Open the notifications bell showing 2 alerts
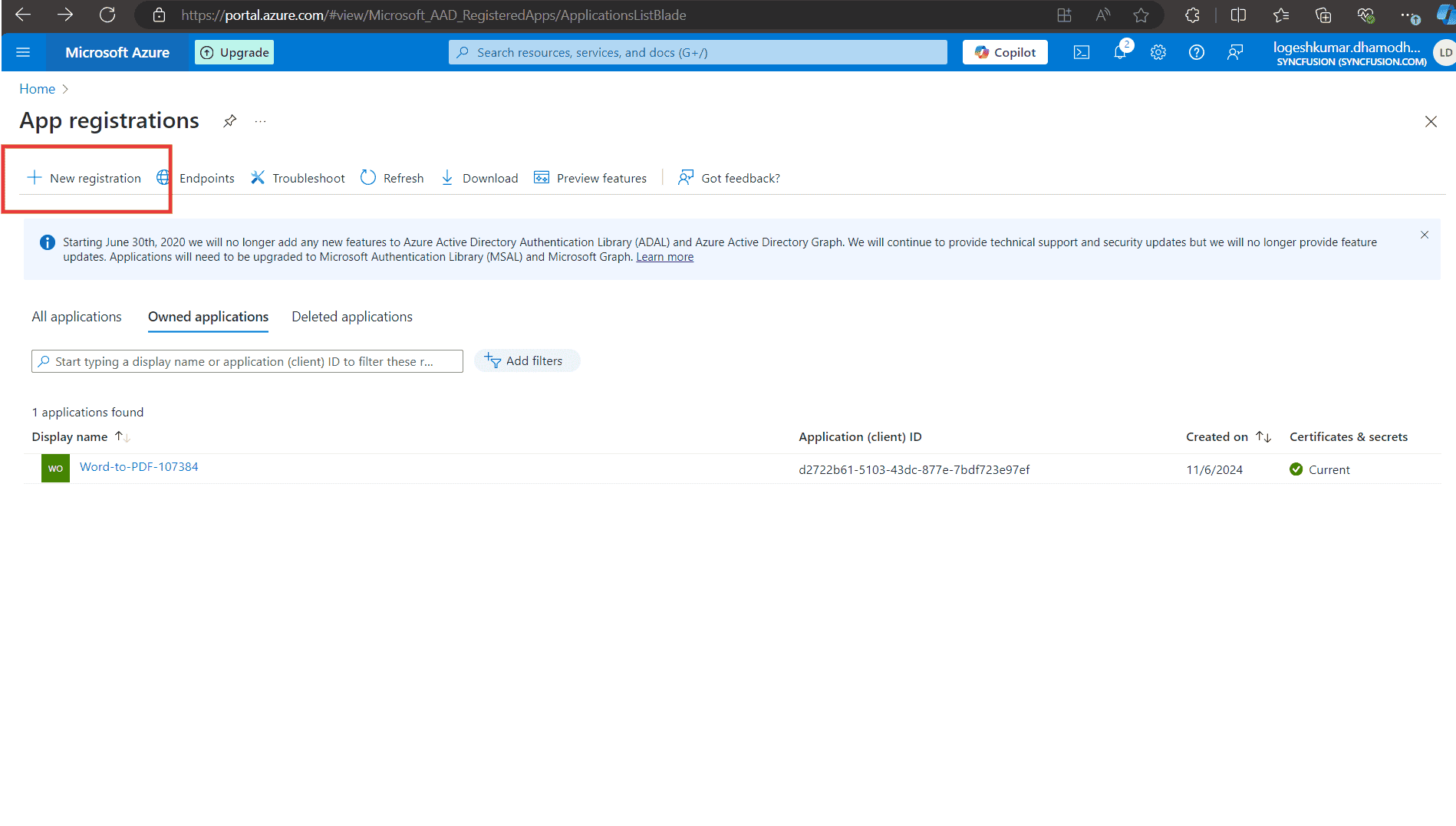The height and width of the screenshot is (826, 1456). click(x=1120, y=52)
